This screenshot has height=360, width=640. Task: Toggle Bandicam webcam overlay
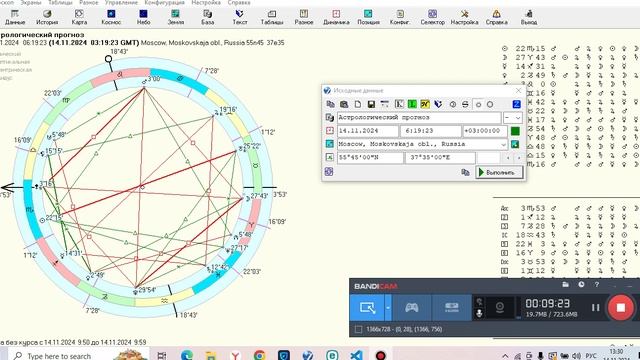click(500, 307)
